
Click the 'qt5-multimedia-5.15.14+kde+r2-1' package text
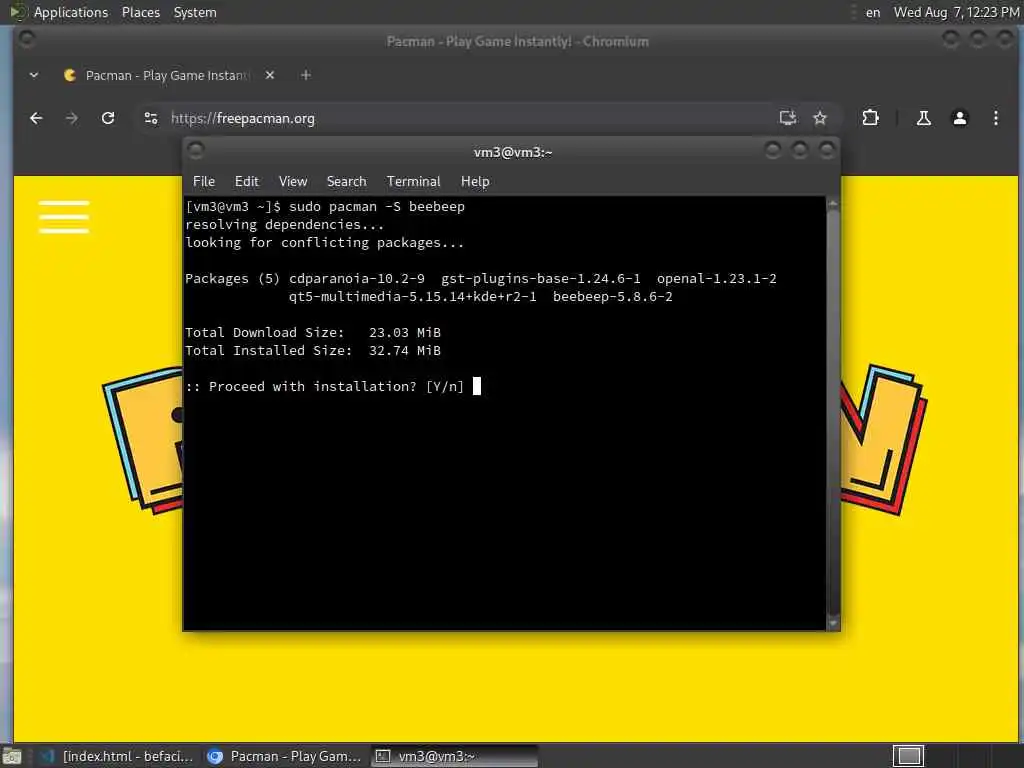point(413,296)
